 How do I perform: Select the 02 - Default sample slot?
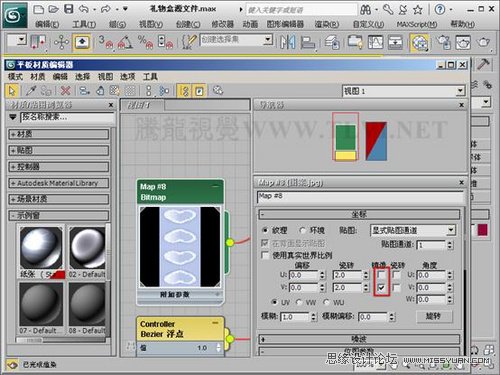tap(87, 251)
